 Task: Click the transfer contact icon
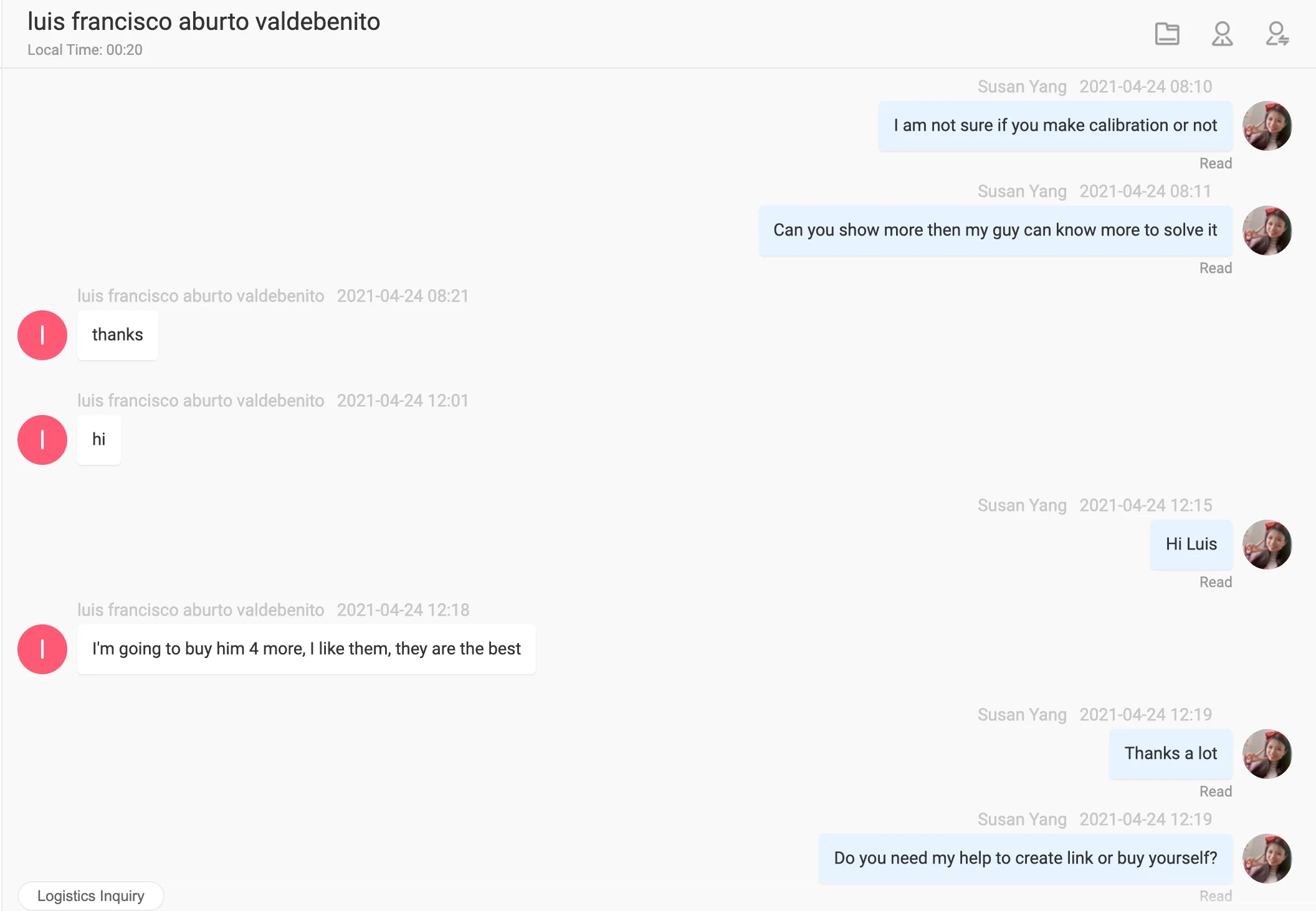pos(1277,34)
